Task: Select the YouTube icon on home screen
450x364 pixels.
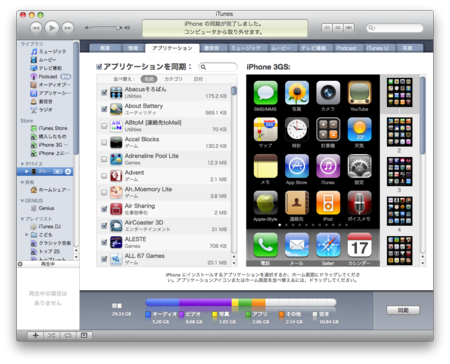Action: click(x=359, y=93)
